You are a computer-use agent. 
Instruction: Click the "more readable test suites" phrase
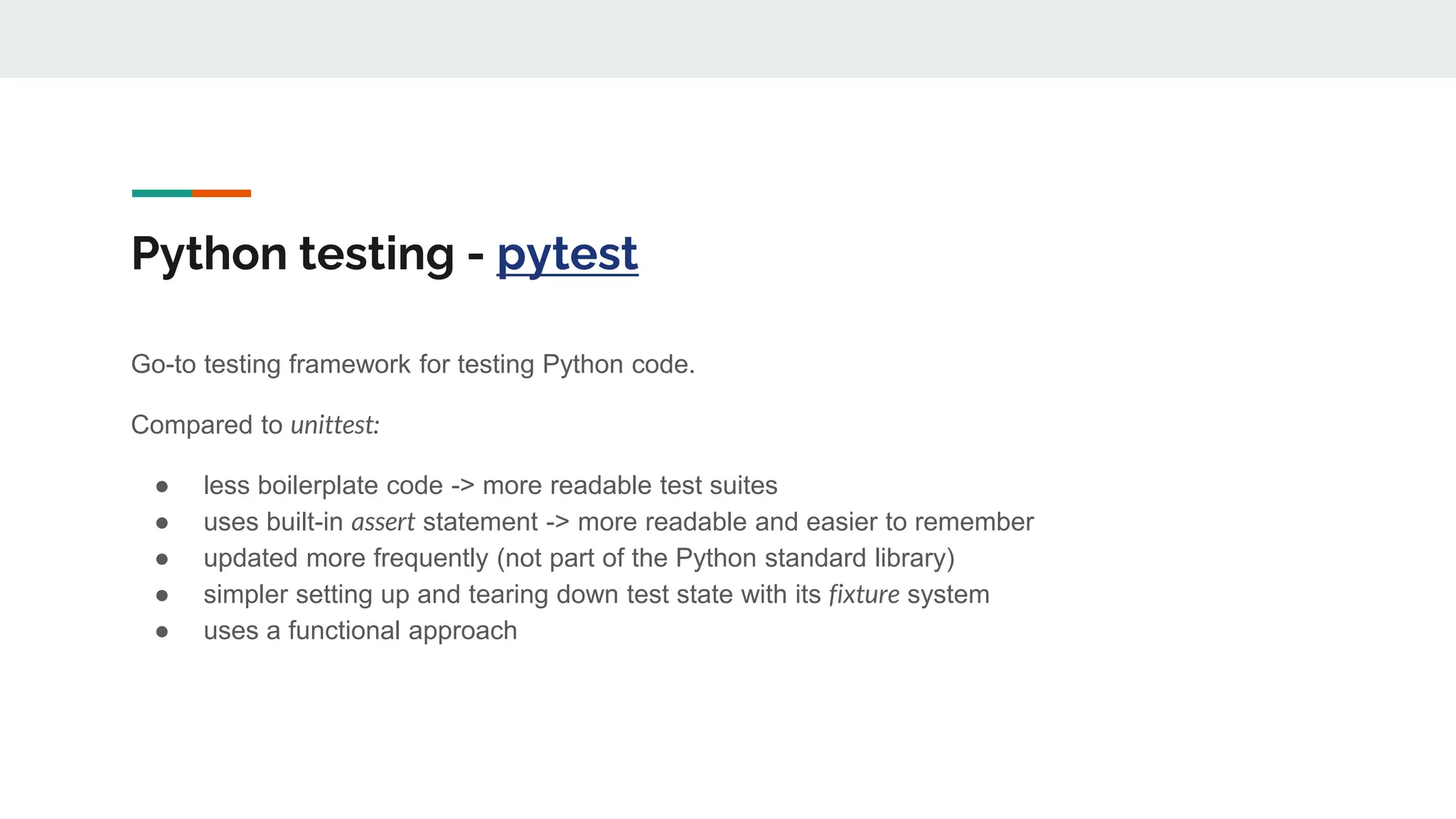[630, 486]
